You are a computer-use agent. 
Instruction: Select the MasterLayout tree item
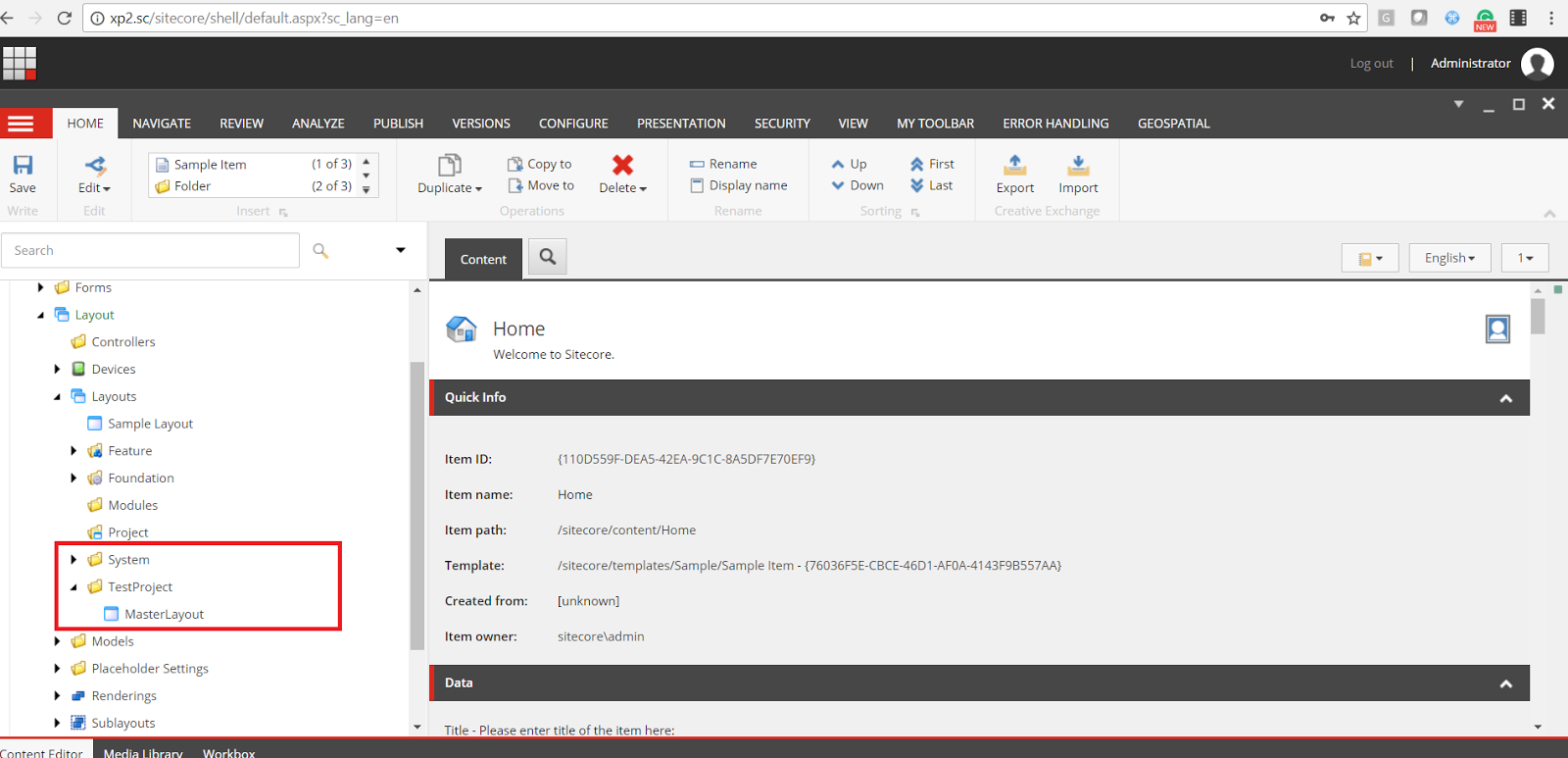point(164,615)
